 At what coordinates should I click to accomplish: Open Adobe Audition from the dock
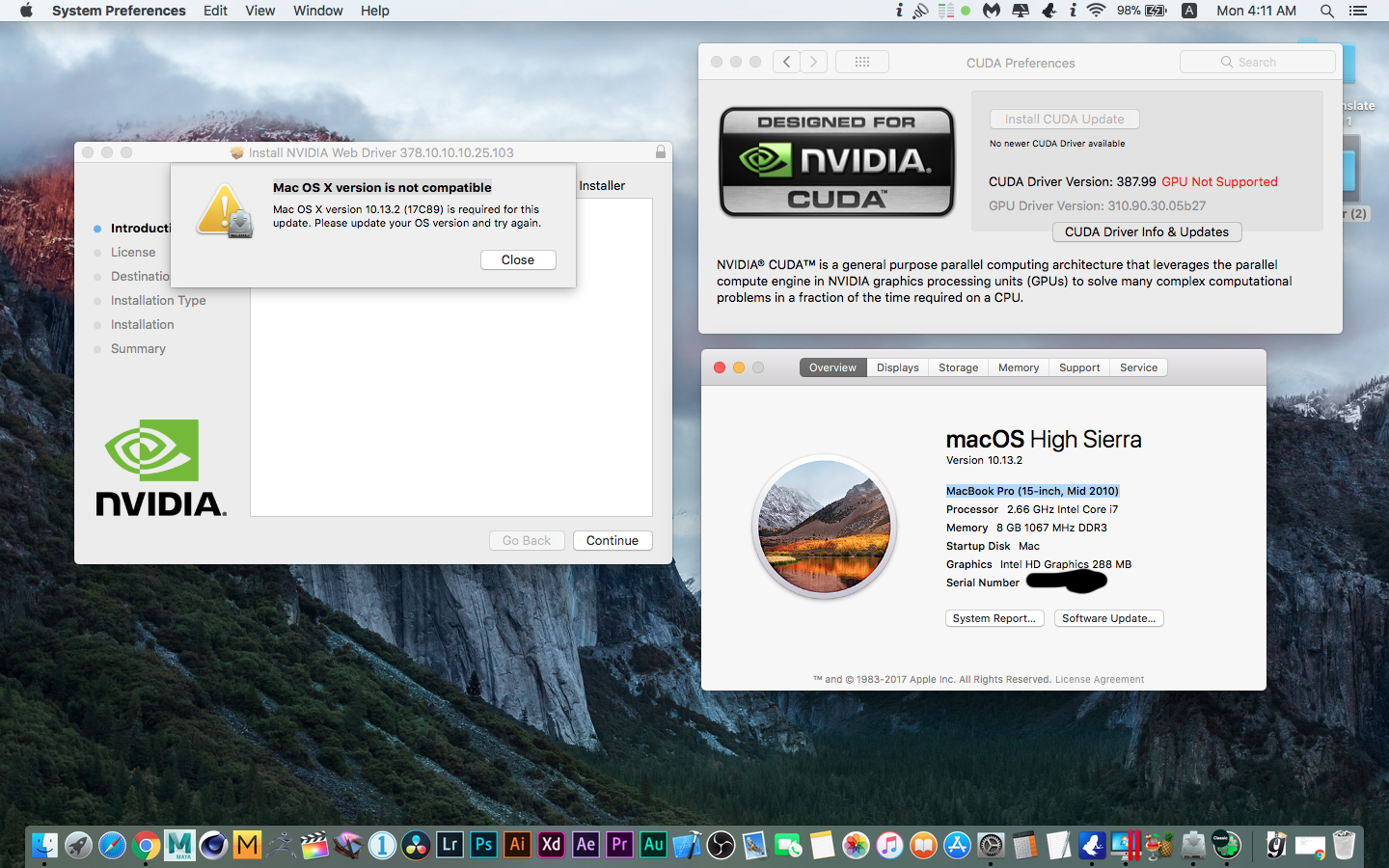(653, 846)
